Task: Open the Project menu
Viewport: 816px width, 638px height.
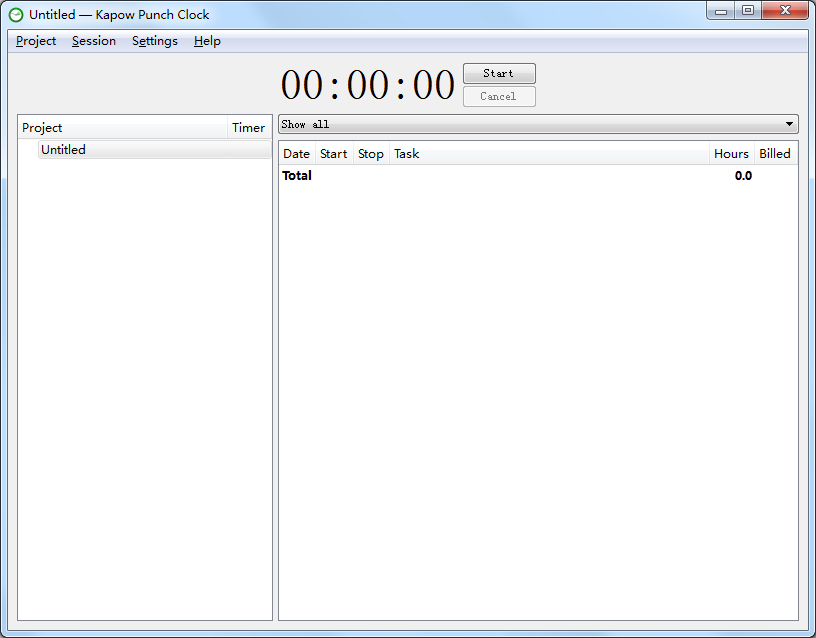Action: pos(36,41)
